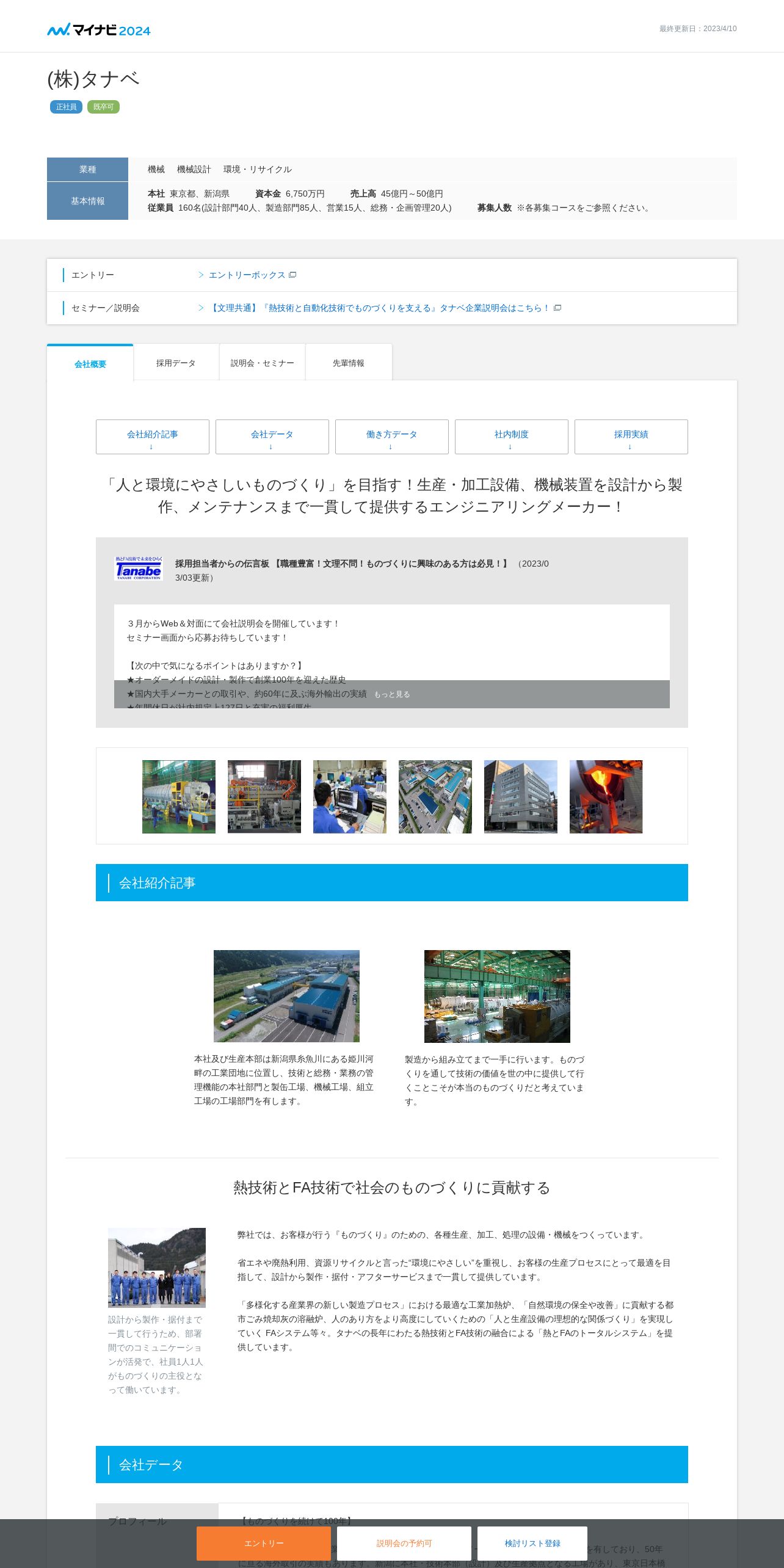This screenshot has height=1568, width=784.
Task: Open the タナベ企業説明会 seminar link
Action: [379, 308]
